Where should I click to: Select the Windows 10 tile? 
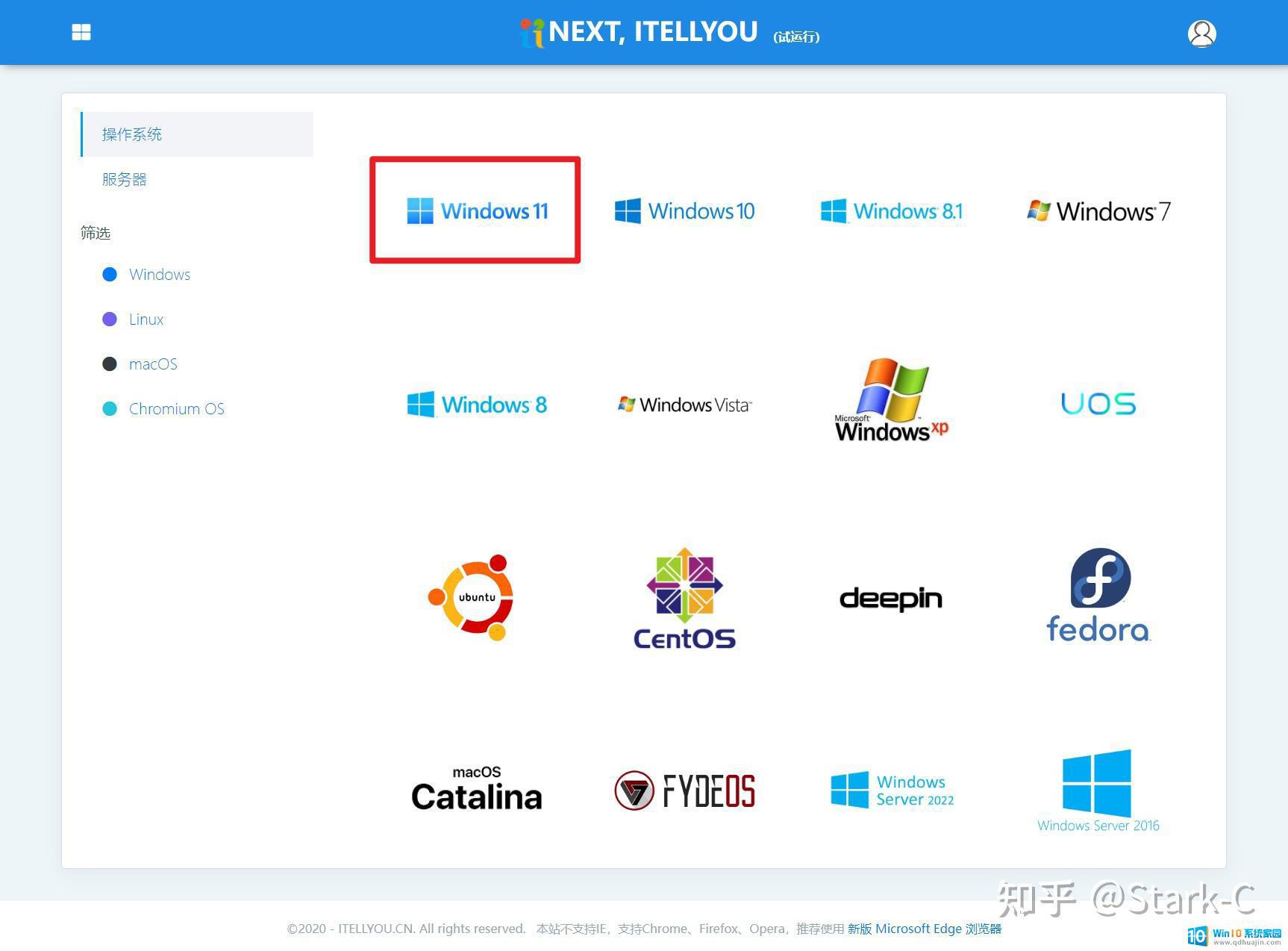pyautogui.click(x=684, y=211)
